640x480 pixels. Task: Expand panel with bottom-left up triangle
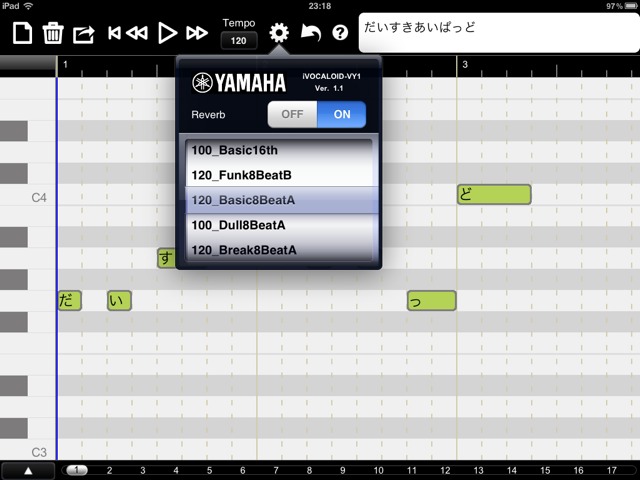28,471
